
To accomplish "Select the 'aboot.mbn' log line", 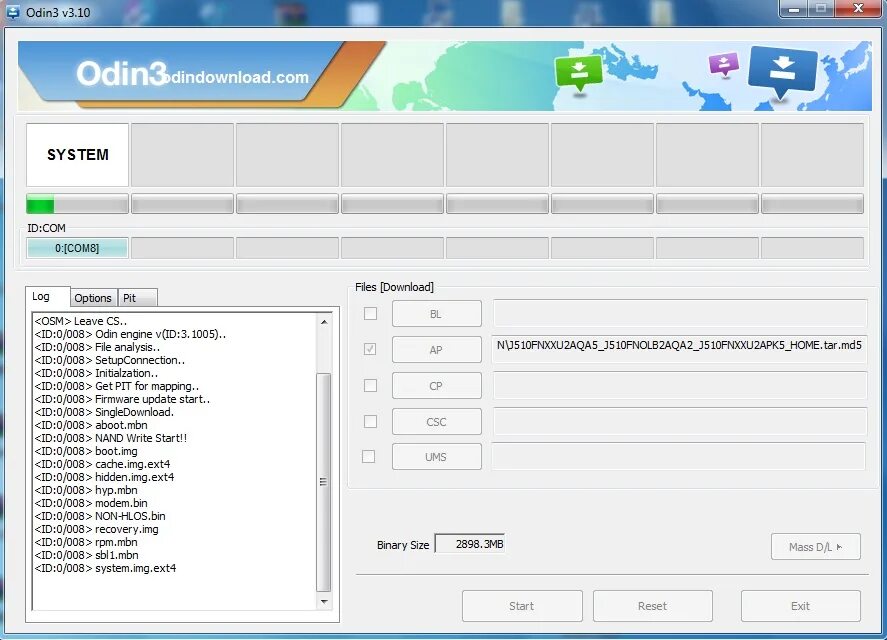I will tap(91, 425).
